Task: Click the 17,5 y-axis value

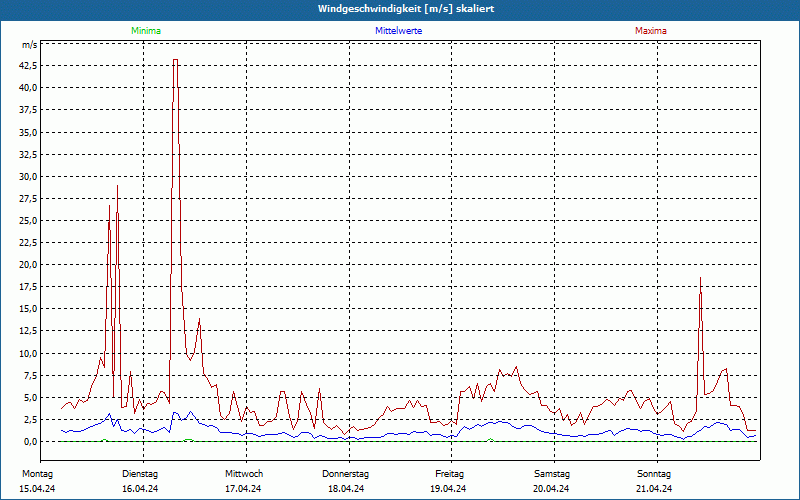Action: click(x=28, y=287)
